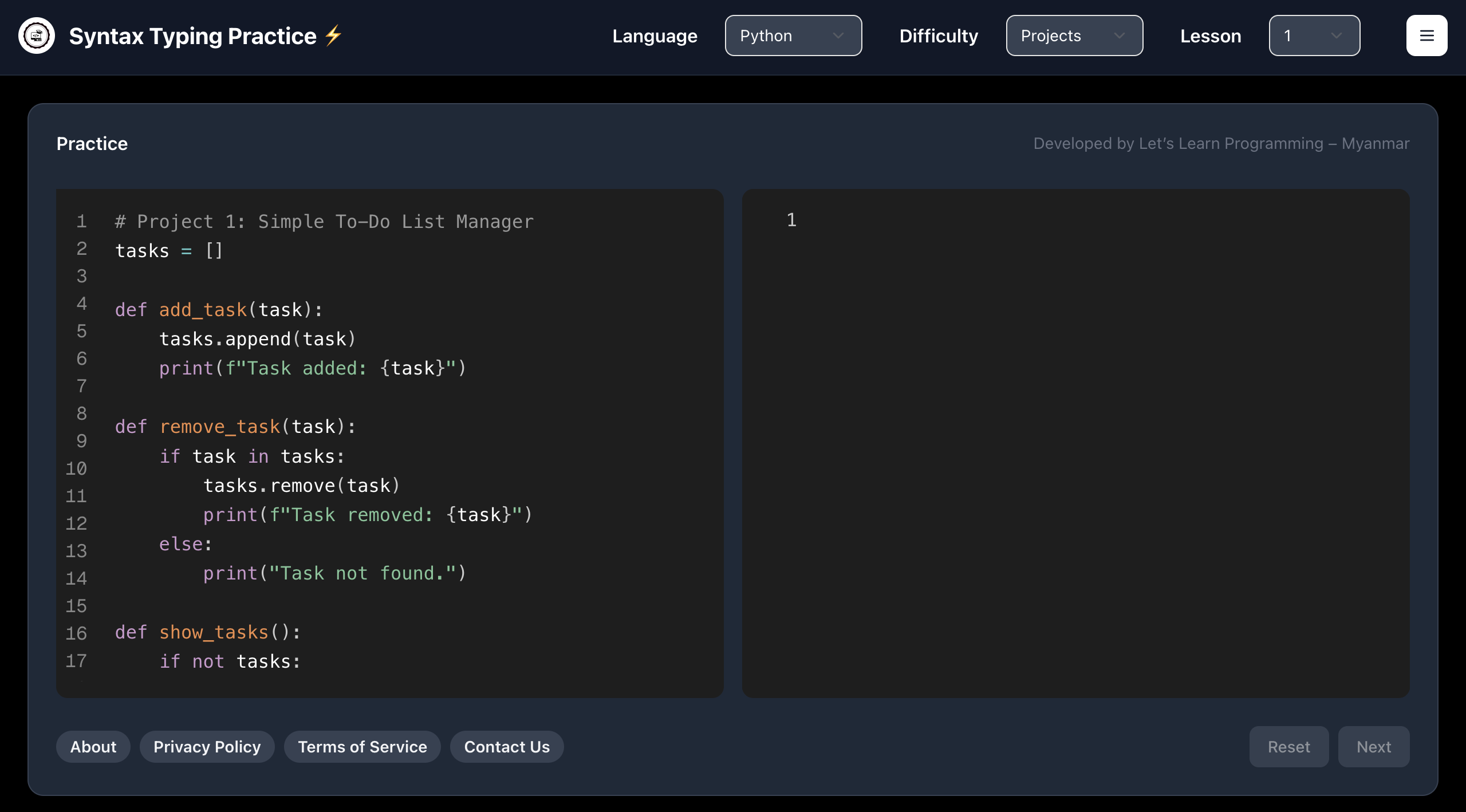The image size is (1466, 812).
Task: Click the 'if not tasks:' line
Action: point(230,661)
